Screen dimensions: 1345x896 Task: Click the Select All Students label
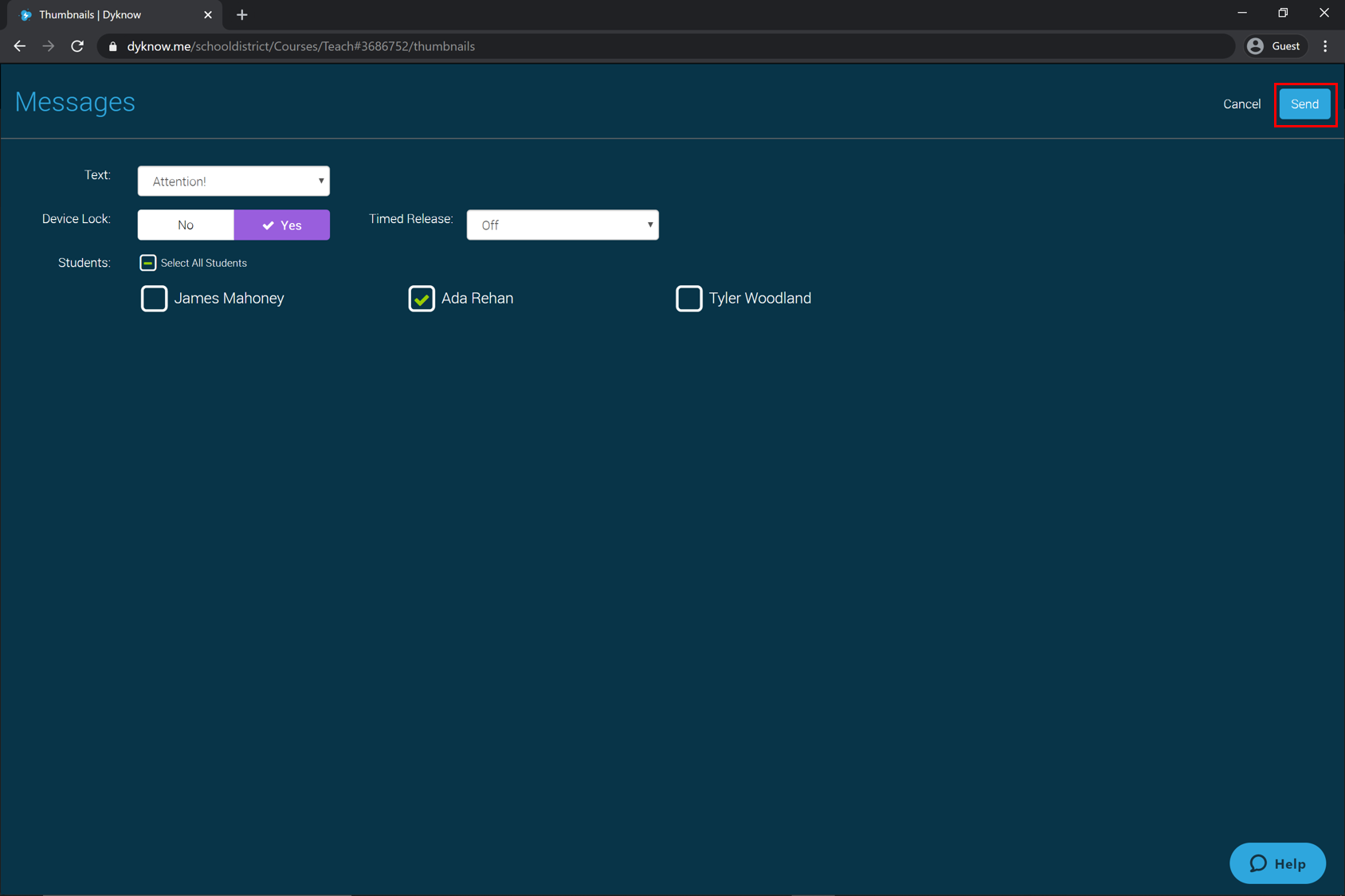(x=204, y=263)
